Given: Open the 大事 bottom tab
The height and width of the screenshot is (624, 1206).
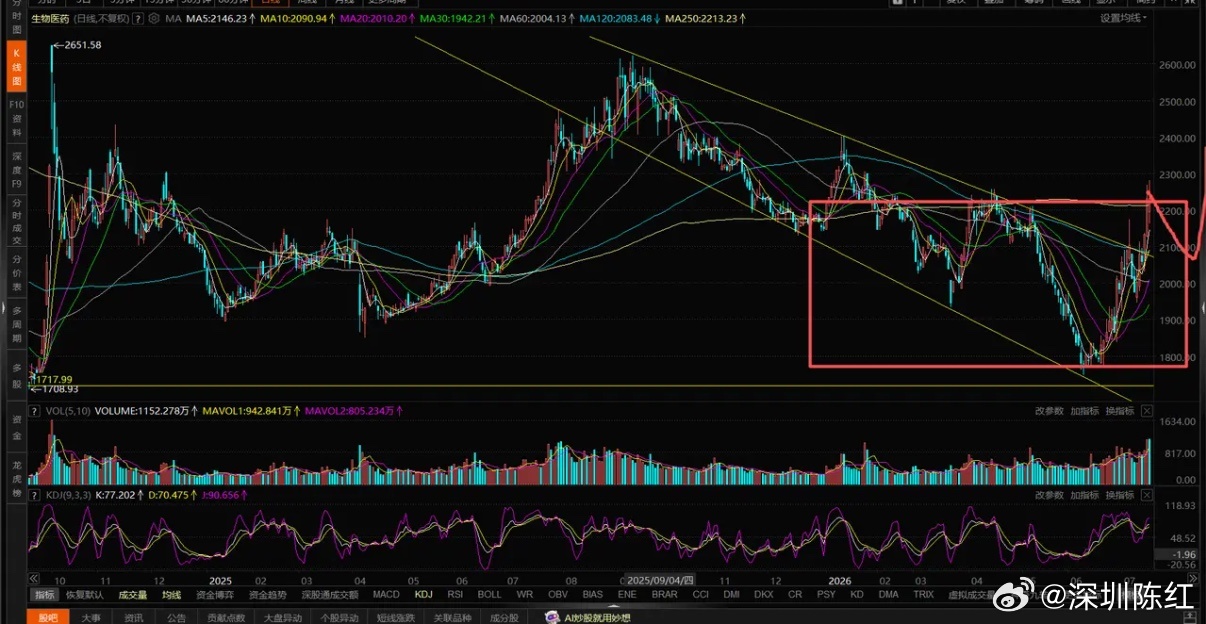Looking at the screenshot, I should click(91, 618).
